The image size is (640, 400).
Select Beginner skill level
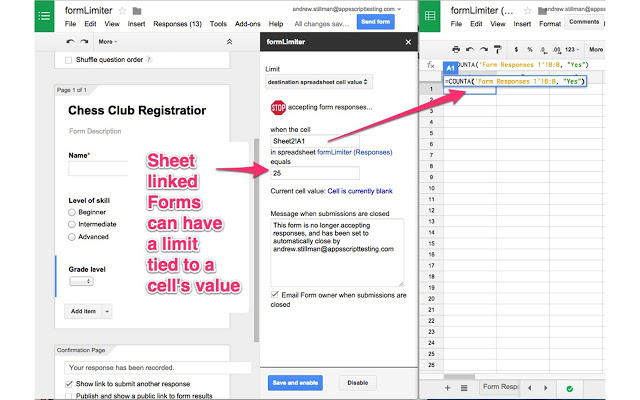coord(72,212)
